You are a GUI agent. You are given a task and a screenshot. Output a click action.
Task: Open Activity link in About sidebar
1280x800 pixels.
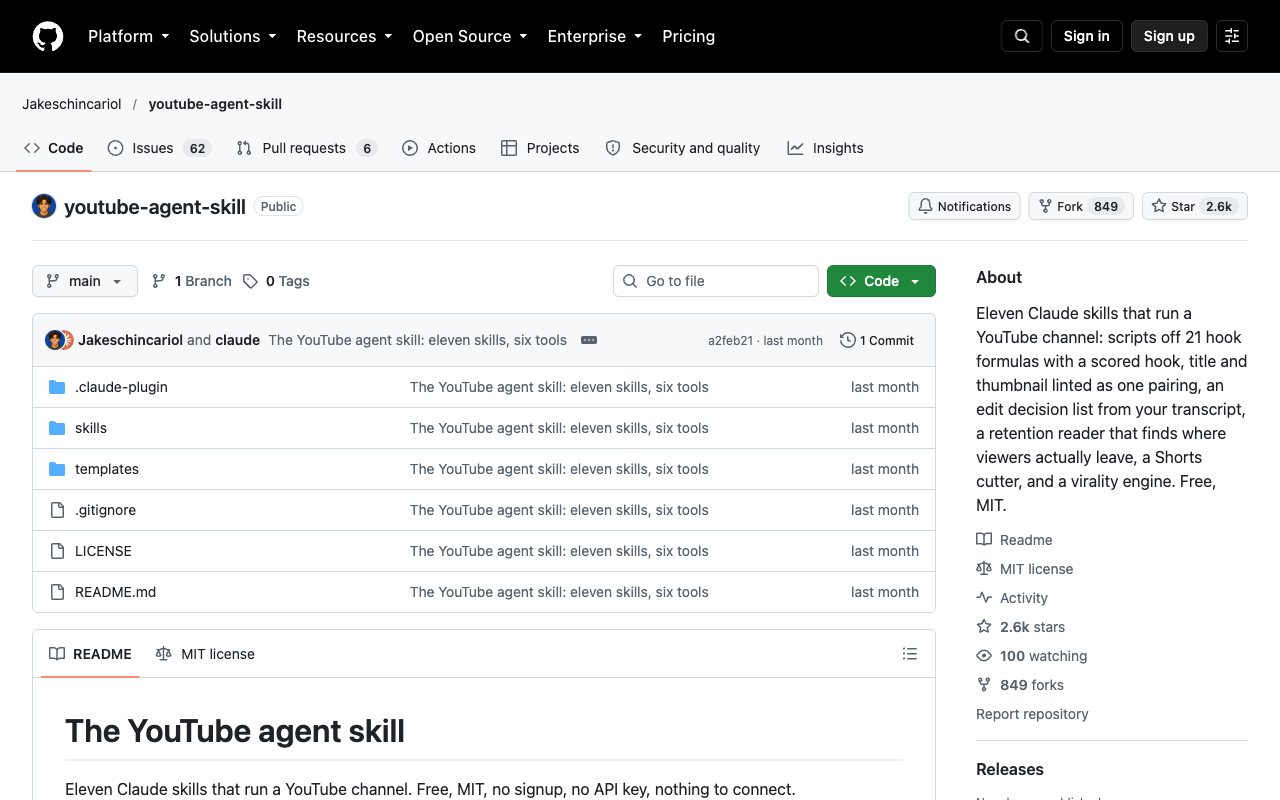[1012, 598]
